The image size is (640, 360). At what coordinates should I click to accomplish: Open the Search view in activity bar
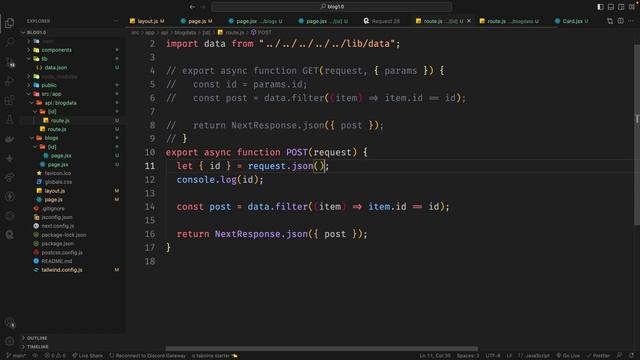pos(9,42)
